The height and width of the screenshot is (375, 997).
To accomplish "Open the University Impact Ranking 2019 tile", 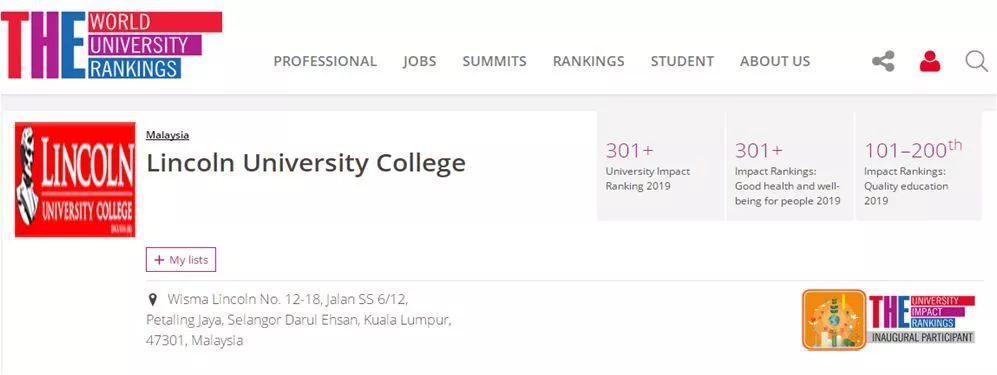I will pos(660,166).
